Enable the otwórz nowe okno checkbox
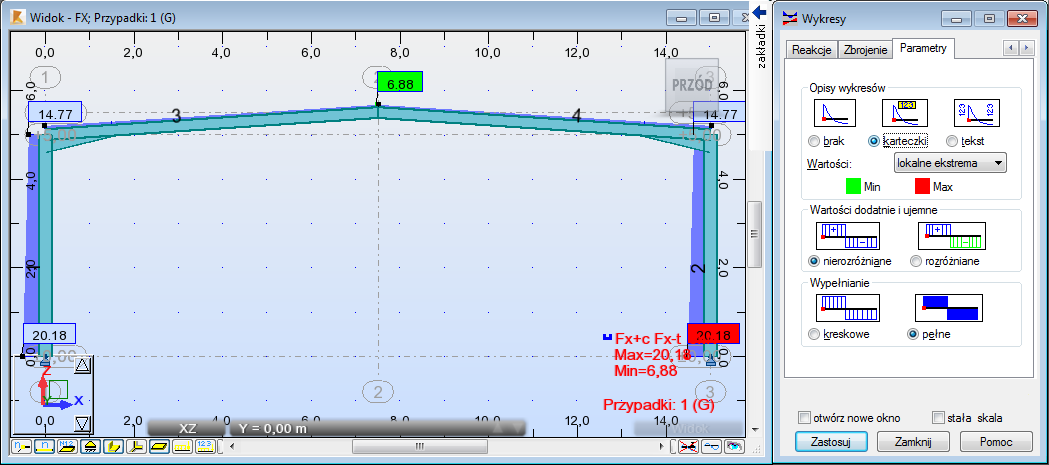 click(x=805, y=417)
